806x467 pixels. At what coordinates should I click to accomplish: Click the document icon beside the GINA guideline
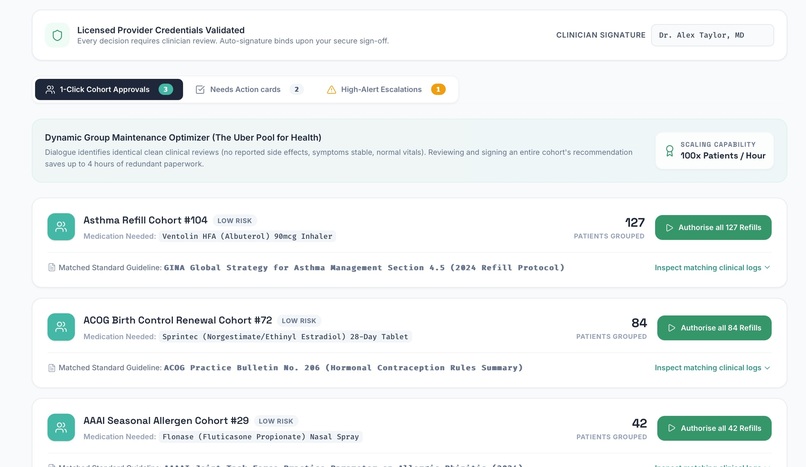[51, 268]
